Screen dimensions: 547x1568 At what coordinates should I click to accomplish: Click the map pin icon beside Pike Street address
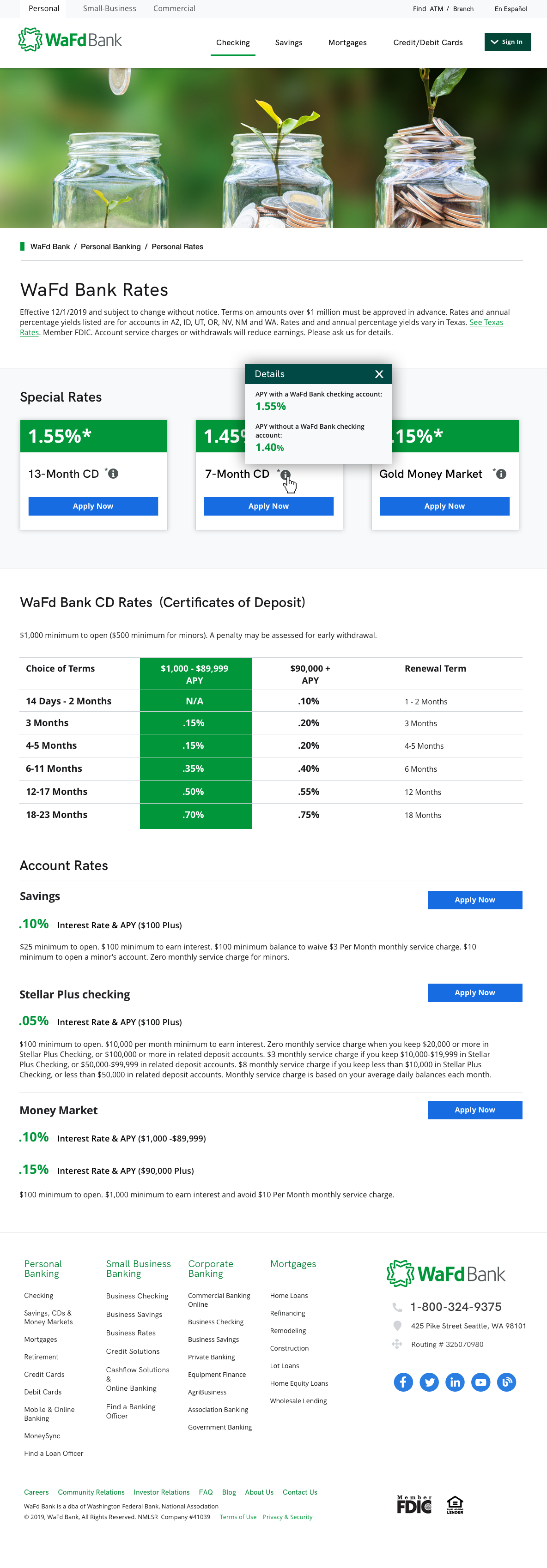point(397,1326)
